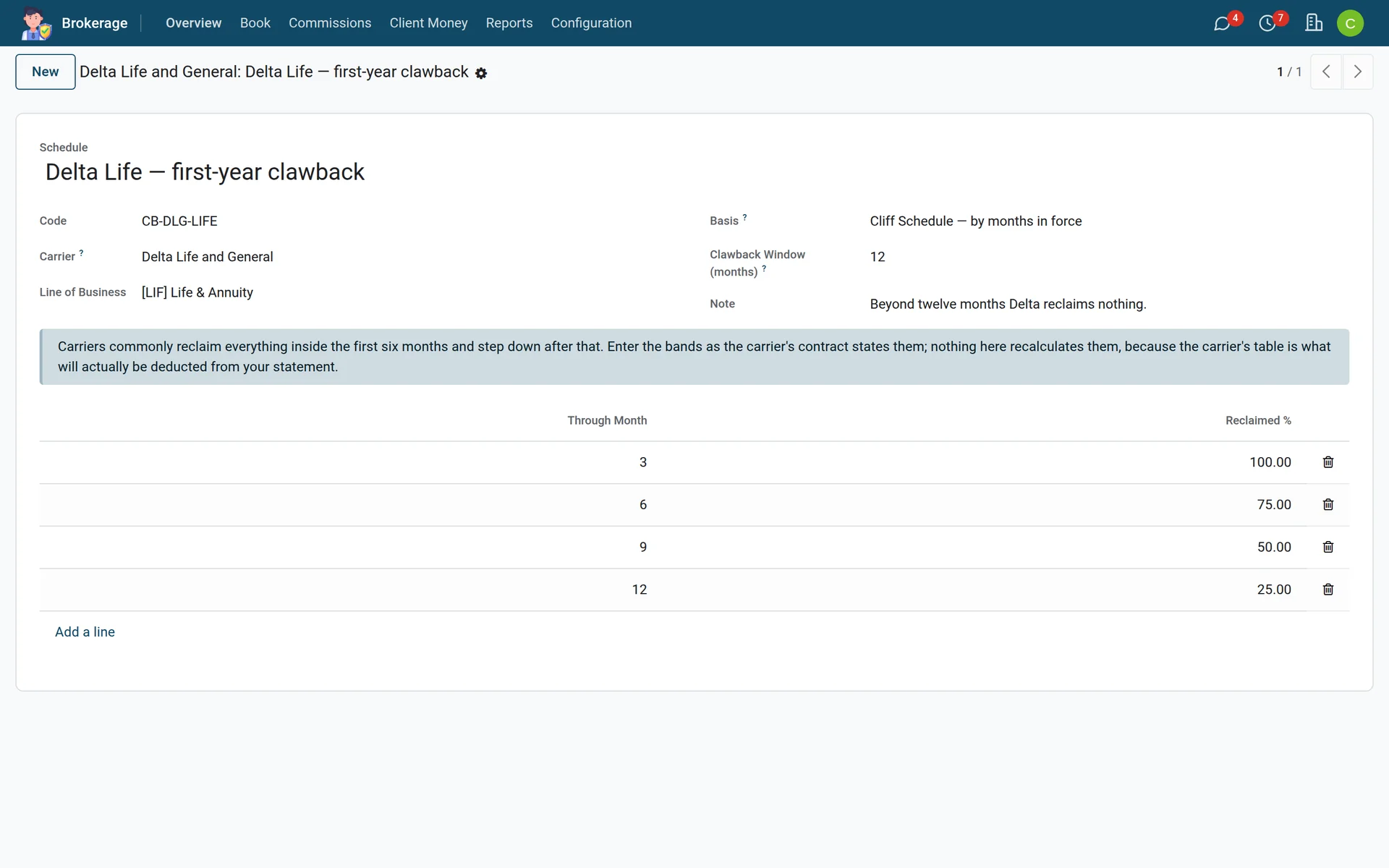Delete the month 12 band row
The width and height of the screenshot is (1389, 868).
point(1328,590)
